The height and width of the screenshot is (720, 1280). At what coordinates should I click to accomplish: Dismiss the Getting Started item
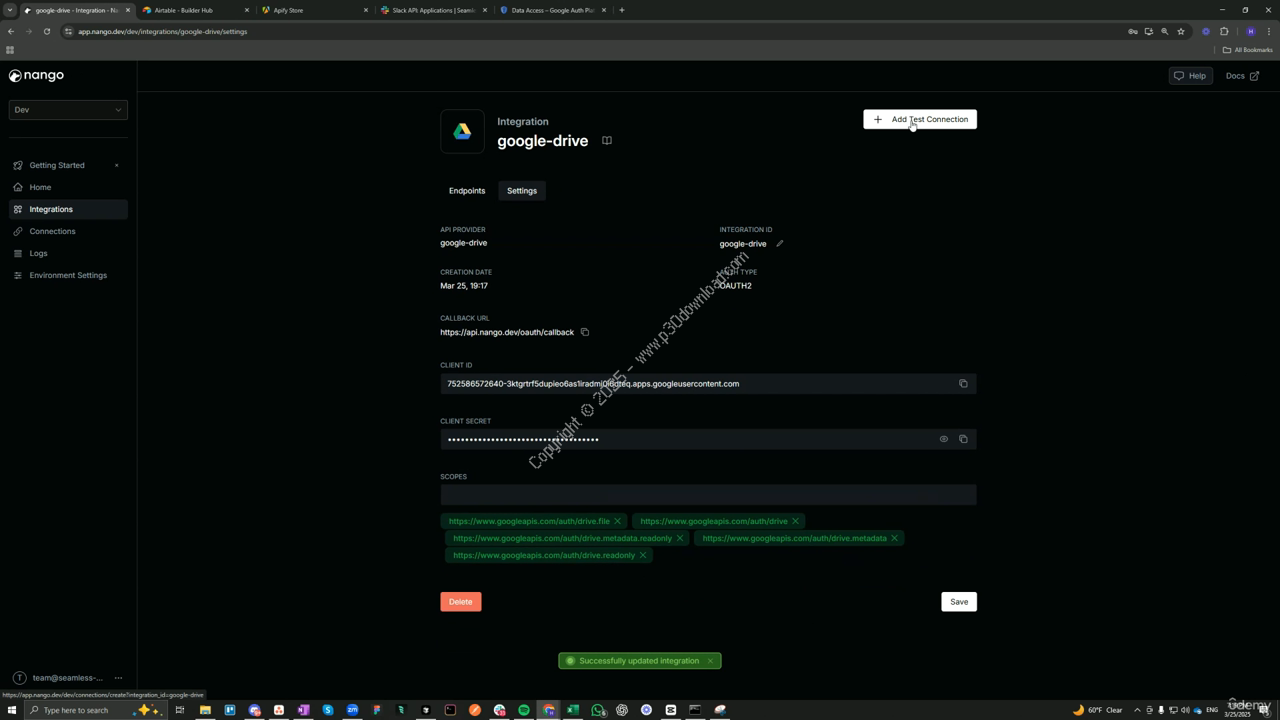coord(116,165)
